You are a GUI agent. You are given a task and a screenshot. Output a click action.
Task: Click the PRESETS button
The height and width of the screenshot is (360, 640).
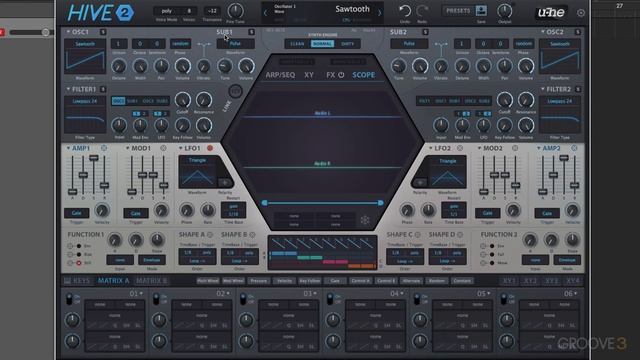pos(458,11)
